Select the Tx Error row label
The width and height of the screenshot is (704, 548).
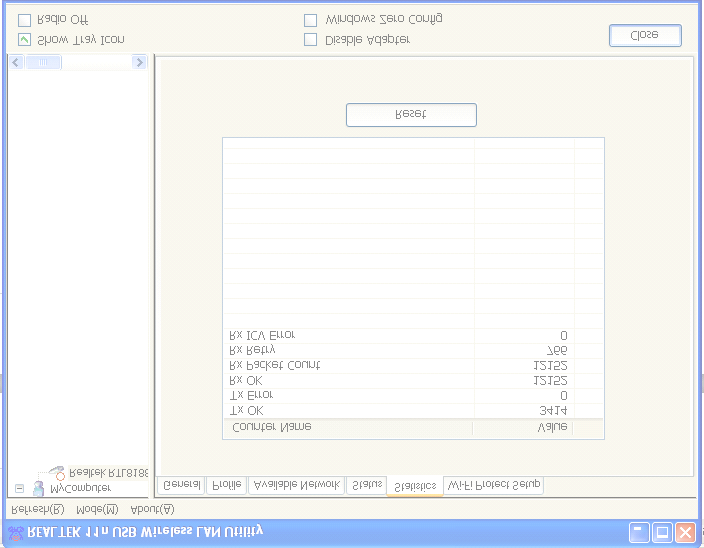click(251, 395)
